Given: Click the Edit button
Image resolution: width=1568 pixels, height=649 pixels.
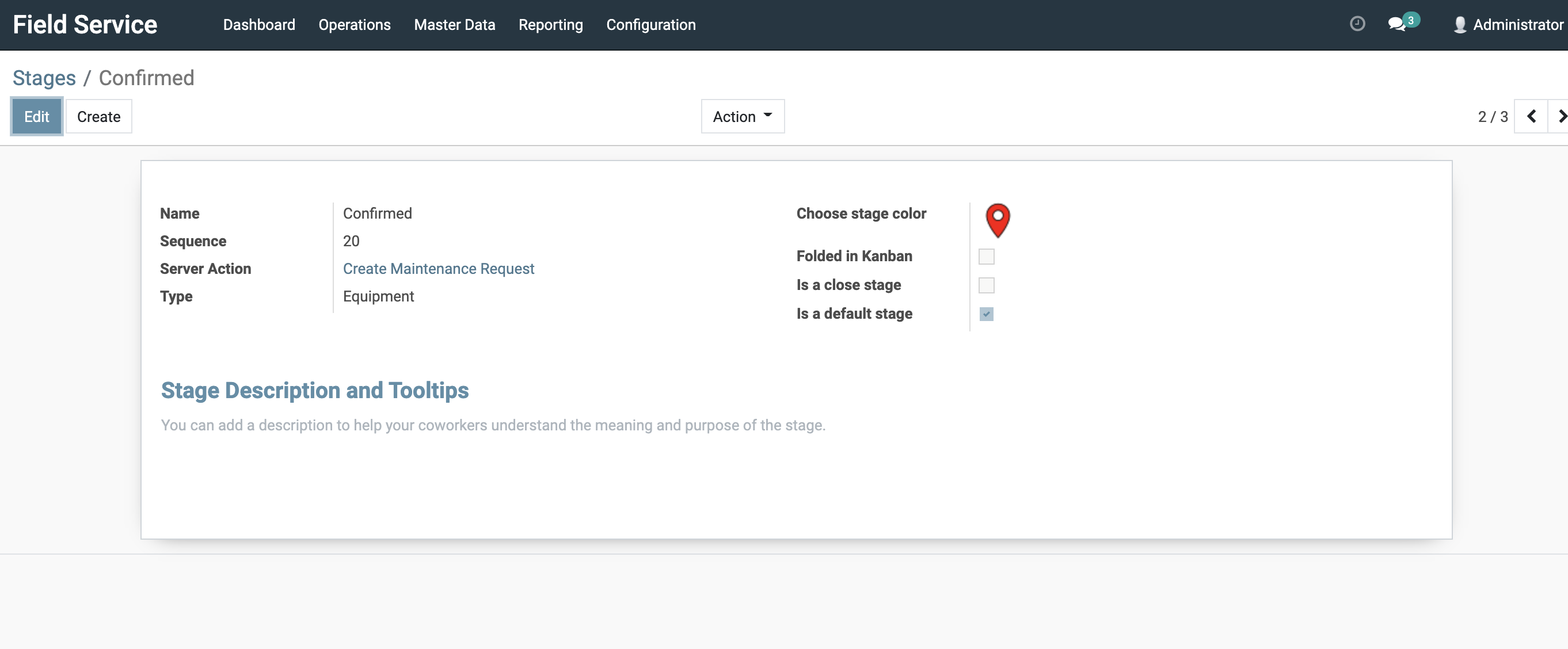Looking at the screenshot, I should point(36,116).
